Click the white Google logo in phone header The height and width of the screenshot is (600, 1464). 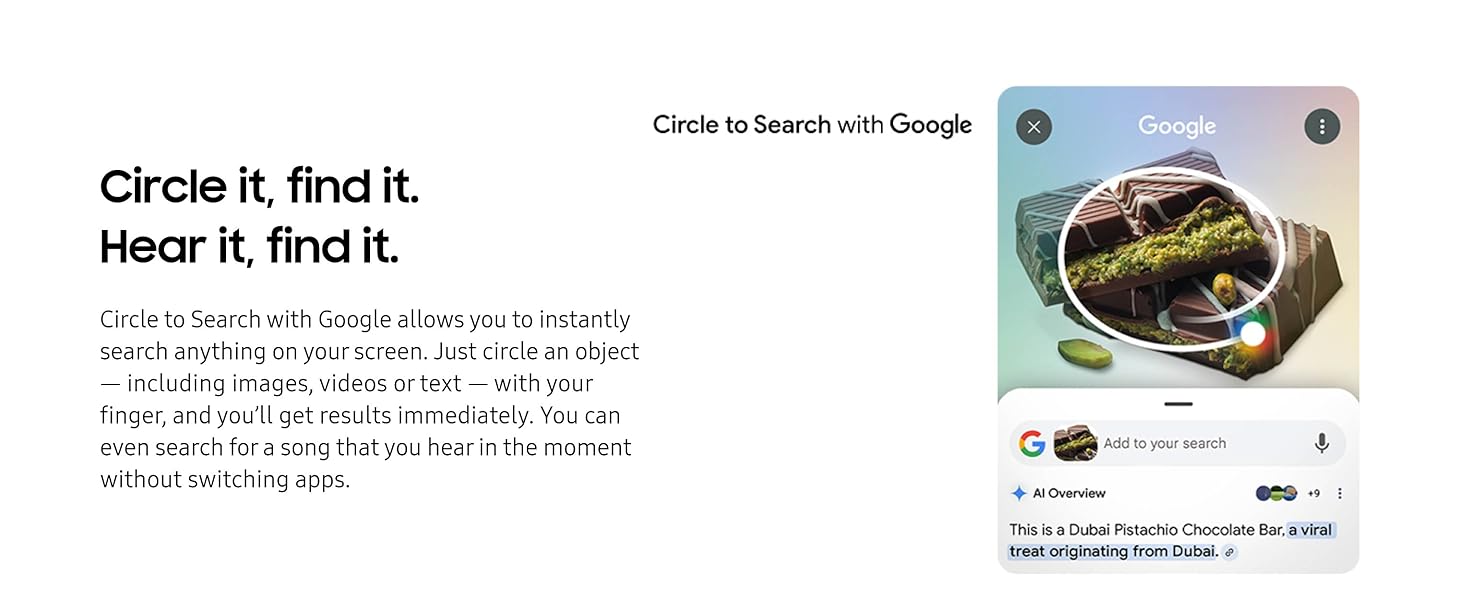pos(1177,127)
